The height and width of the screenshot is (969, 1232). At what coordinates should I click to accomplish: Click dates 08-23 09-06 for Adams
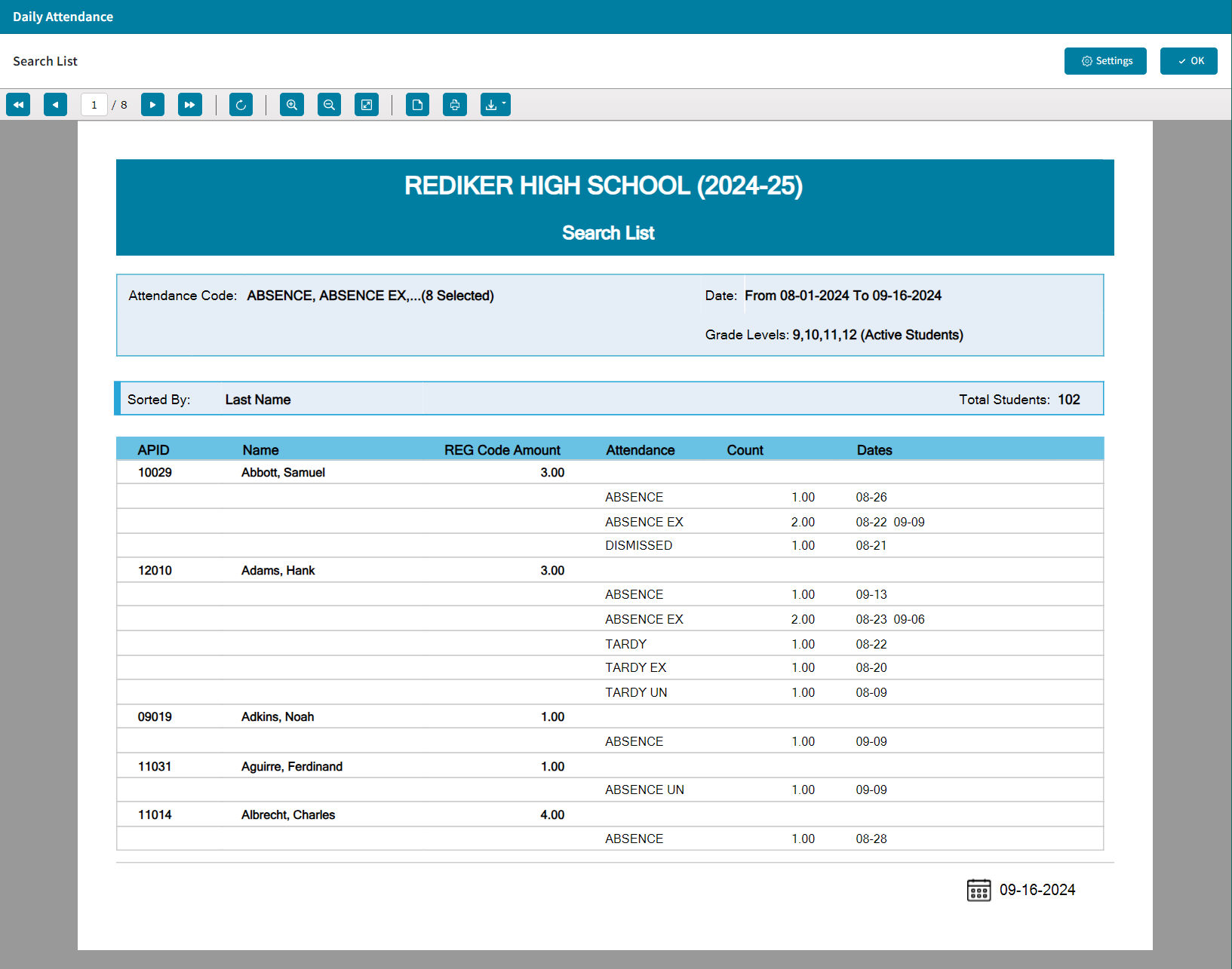click(890, 620)
